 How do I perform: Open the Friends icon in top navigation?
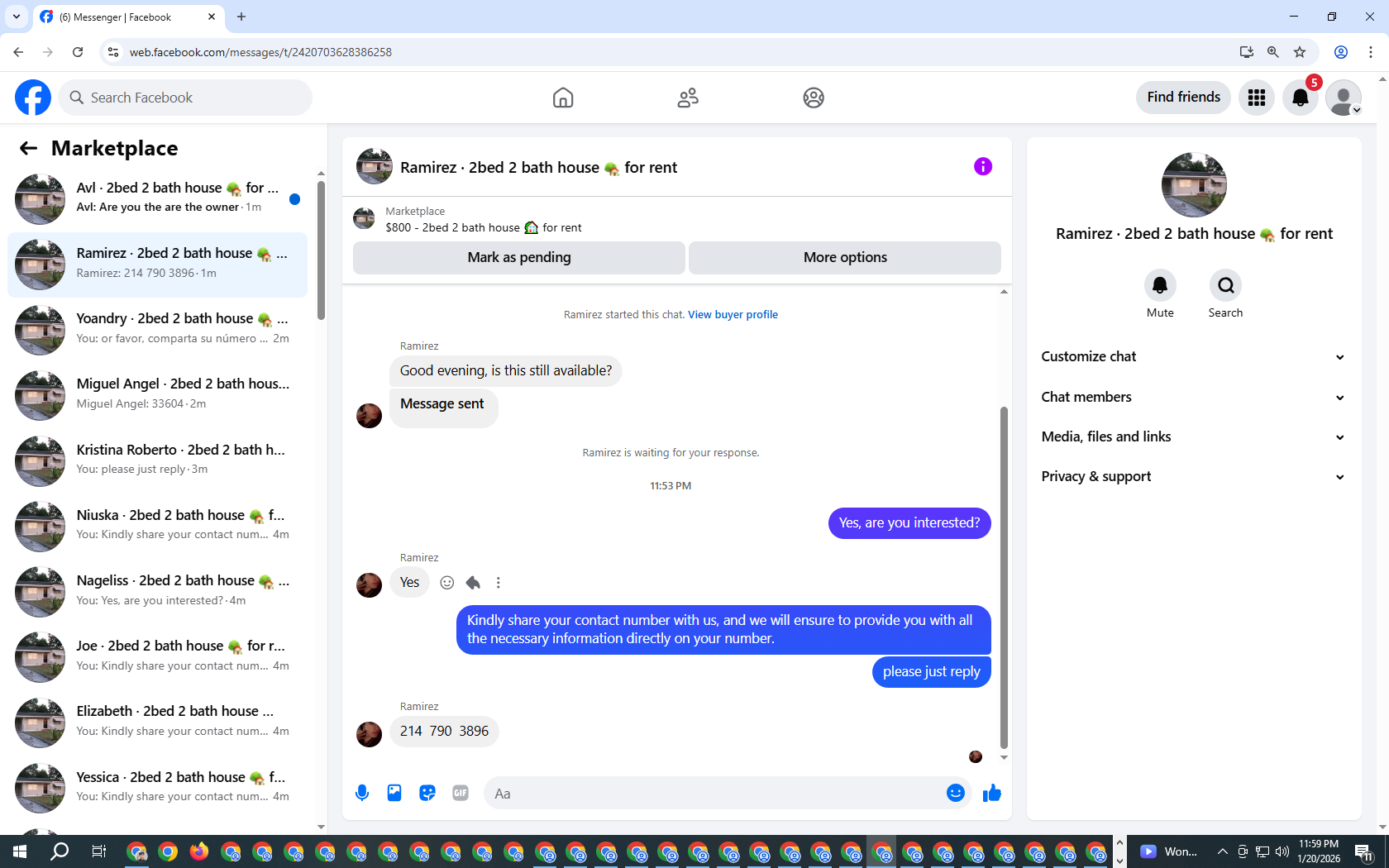688,98
